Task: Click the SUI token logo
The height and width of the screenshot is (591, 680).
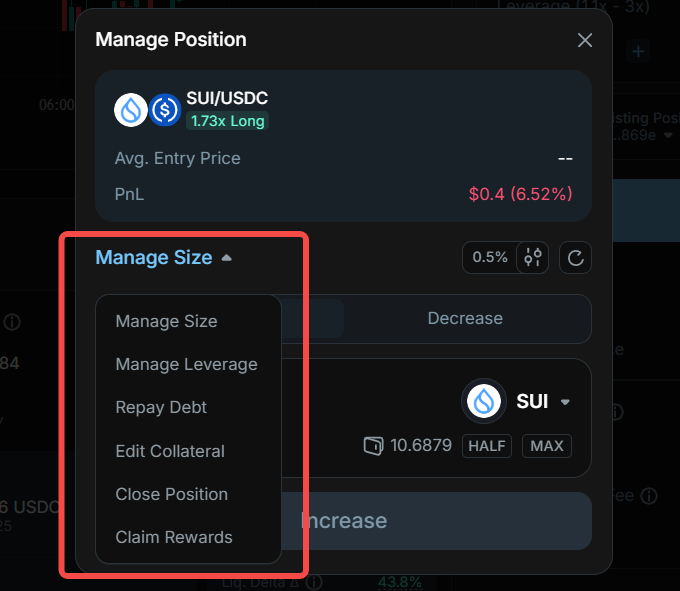Action: 131,109
